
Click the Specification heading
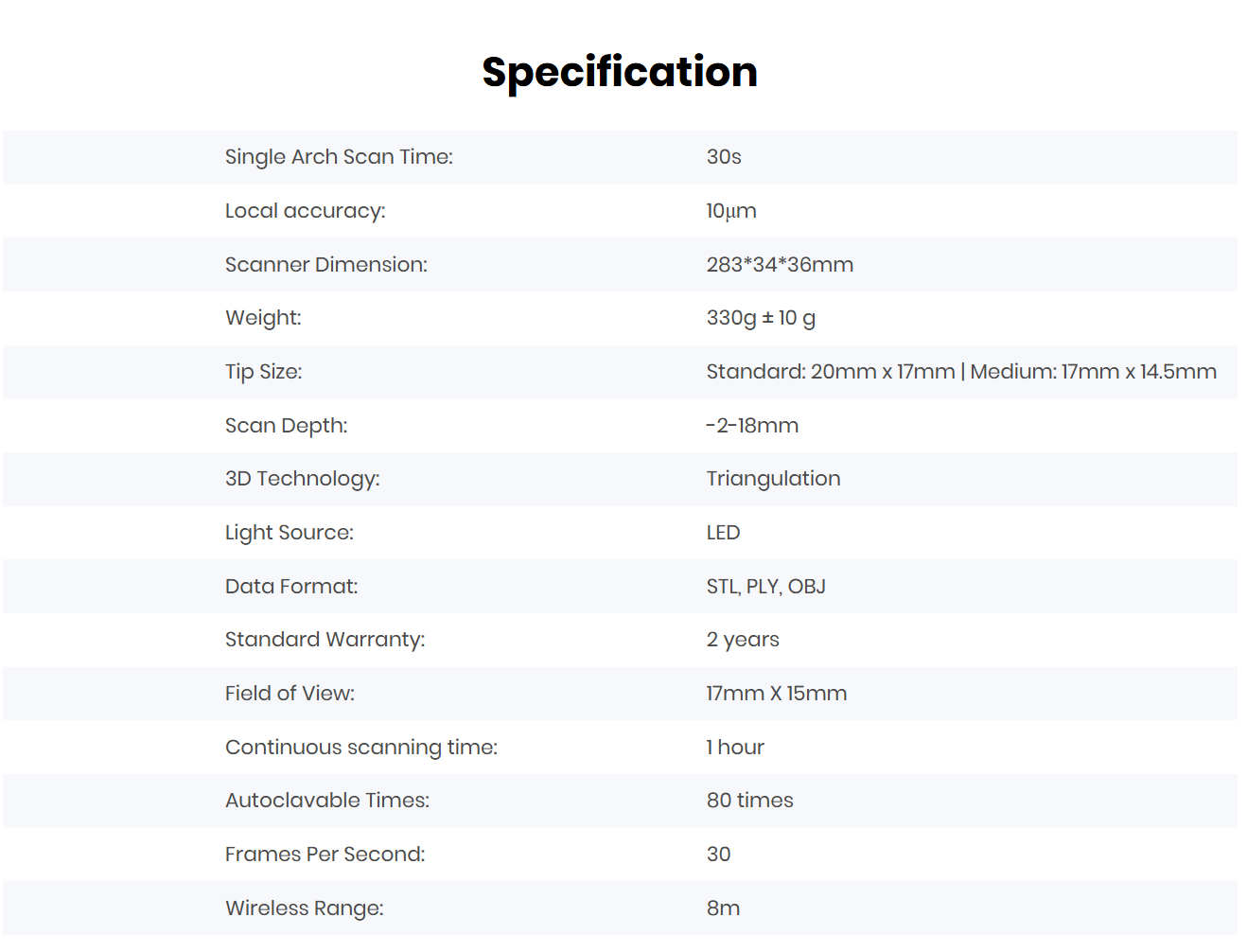(x=620, y=72)
